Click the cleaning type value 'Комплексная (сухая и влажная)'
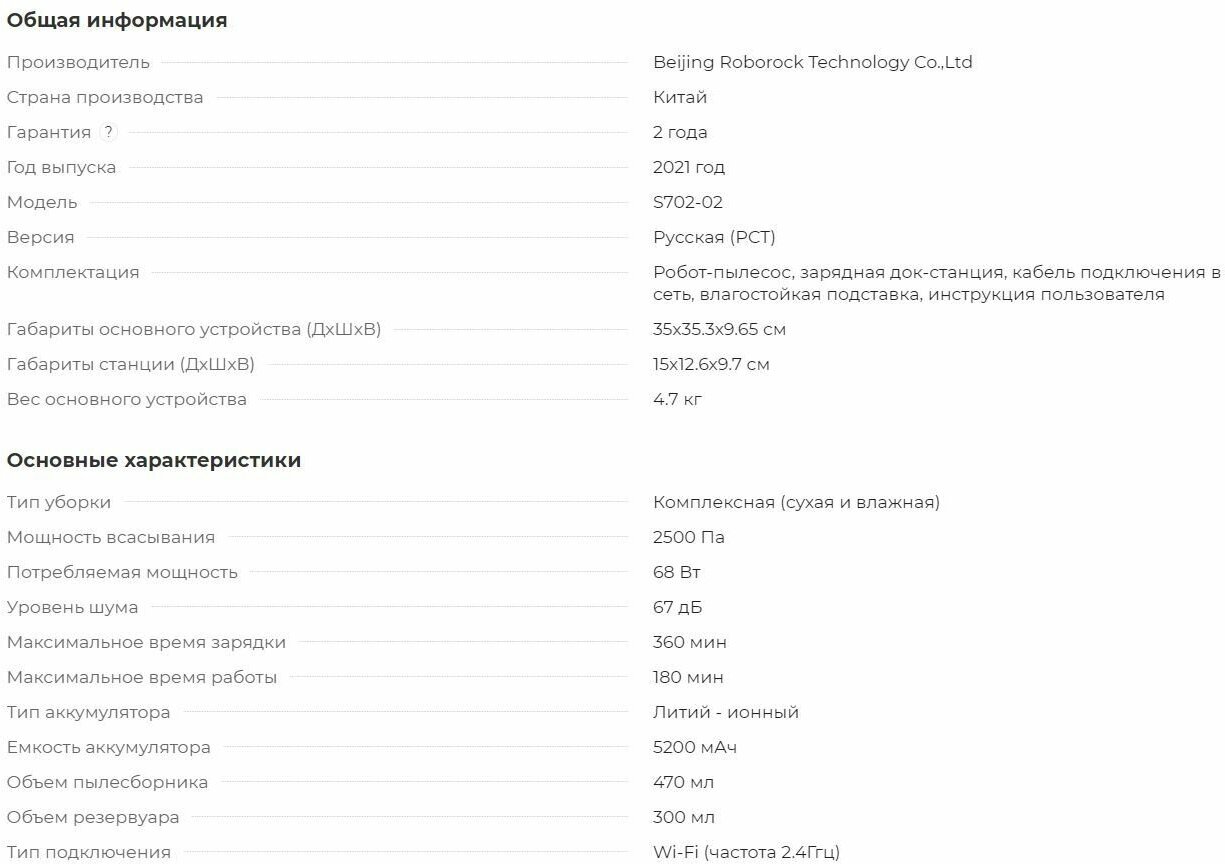 point(796,502)
